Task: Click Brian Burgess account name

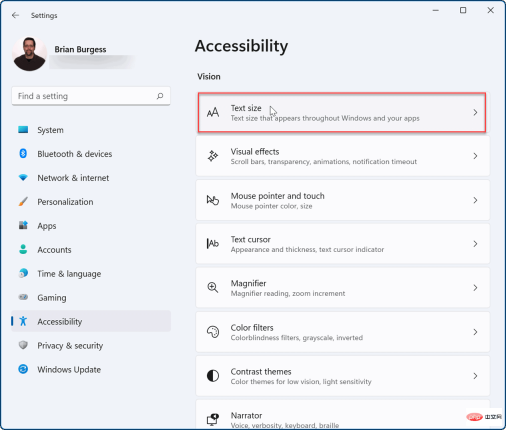Action: click(80, 49)
